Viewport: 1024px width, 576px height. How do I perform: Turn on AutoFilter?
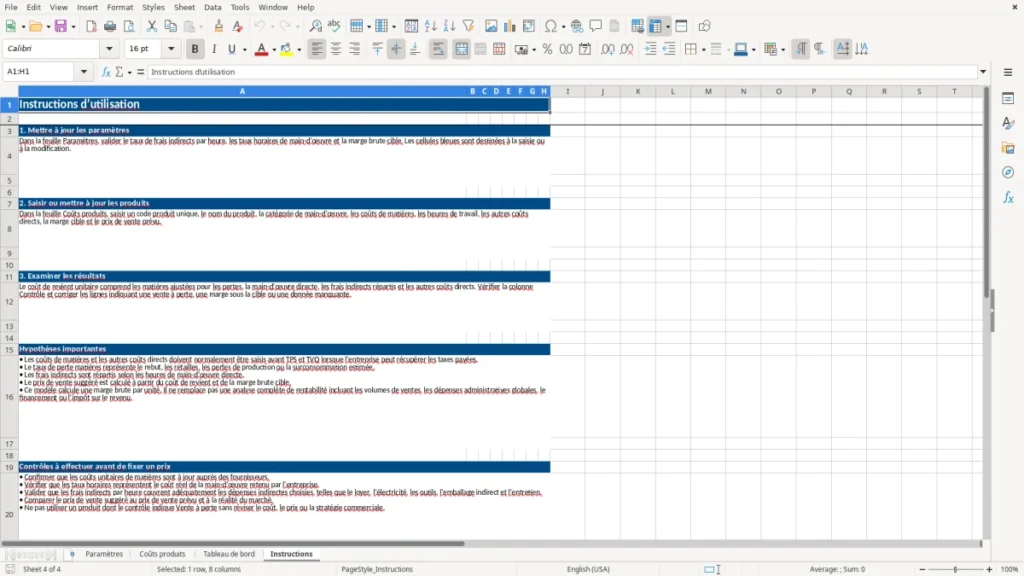click(468, 26)
